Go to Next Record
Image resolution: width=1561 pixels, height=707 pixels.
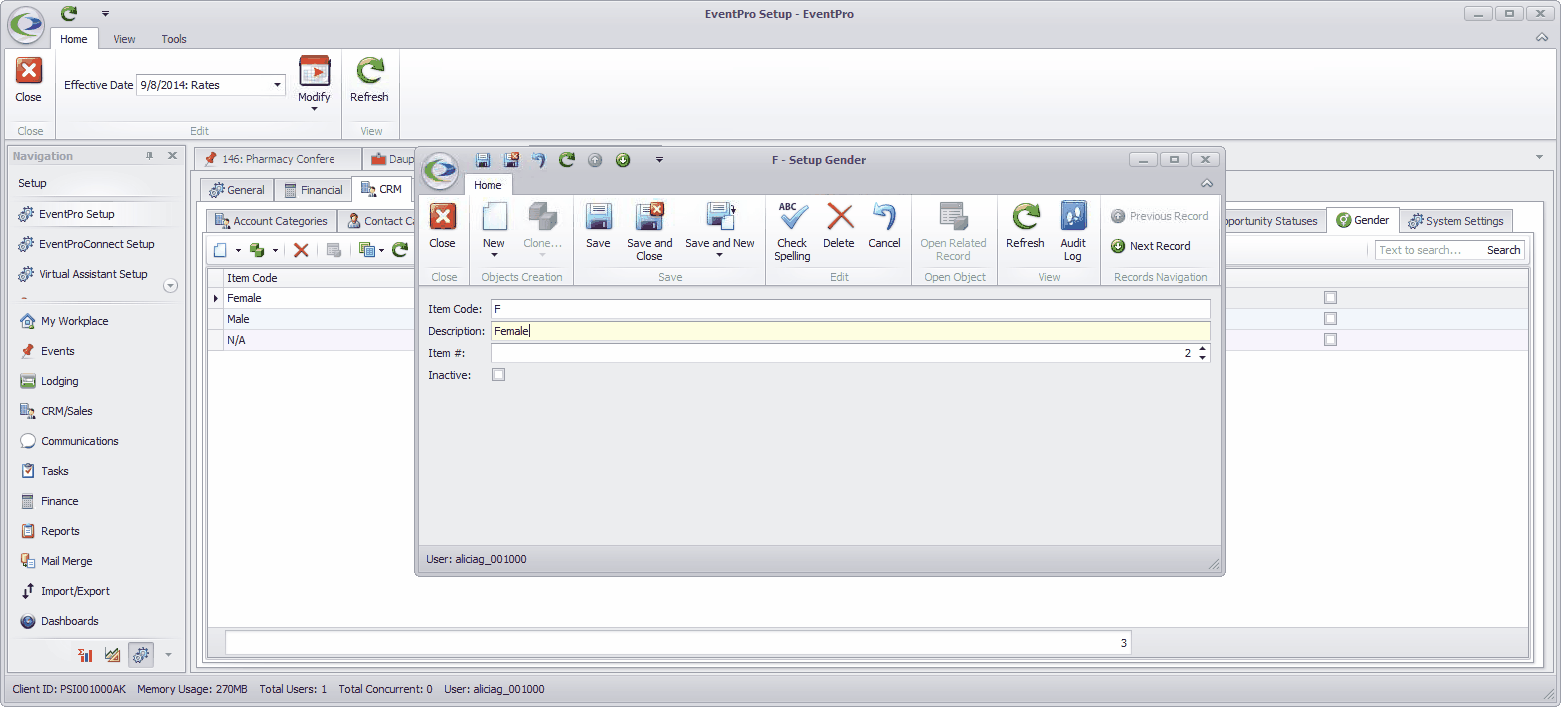(x=1151, y=246)
